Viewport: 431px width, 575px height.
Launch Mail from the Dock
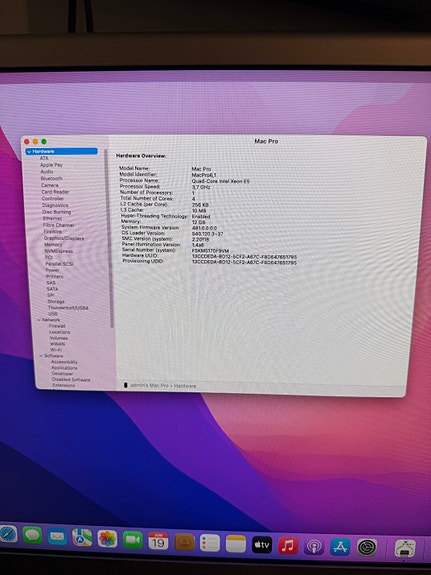57,537
